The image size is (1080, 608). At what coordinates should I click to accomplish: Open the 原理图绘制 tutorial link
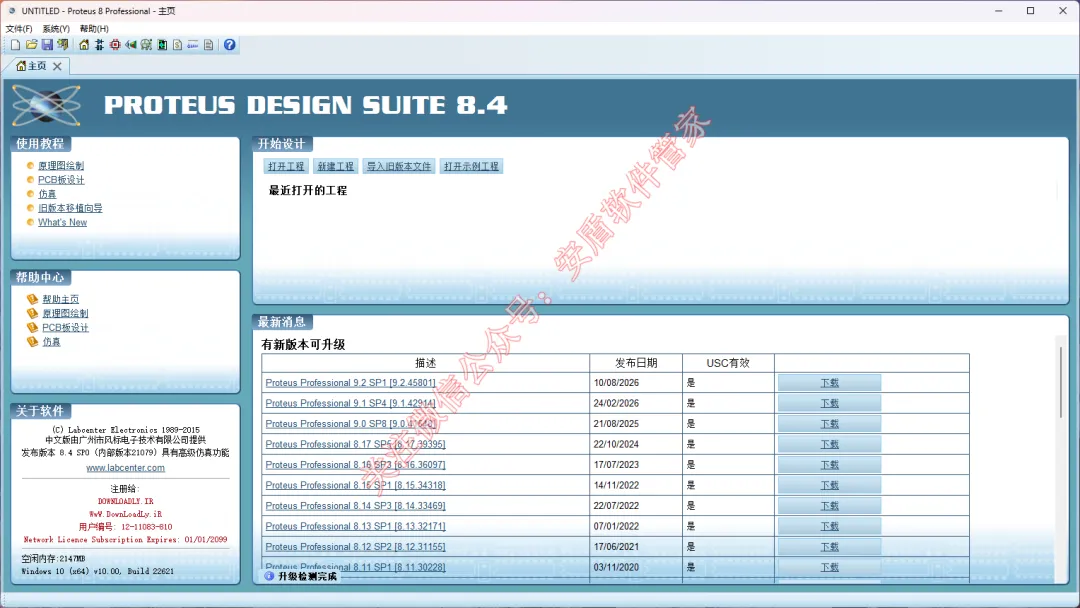[61, 166]
